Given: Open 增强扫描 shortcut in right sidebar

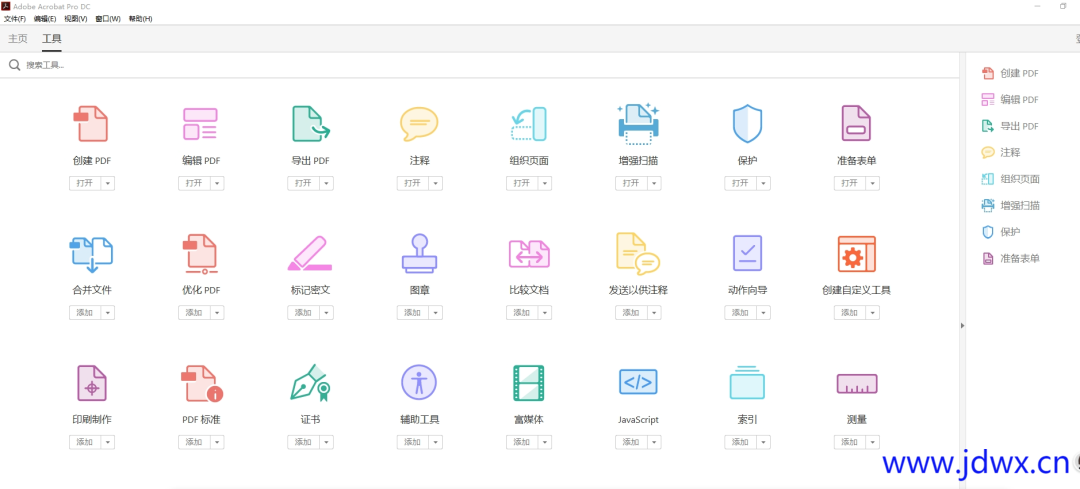Looking at the screenshot, I should 1010,205.
